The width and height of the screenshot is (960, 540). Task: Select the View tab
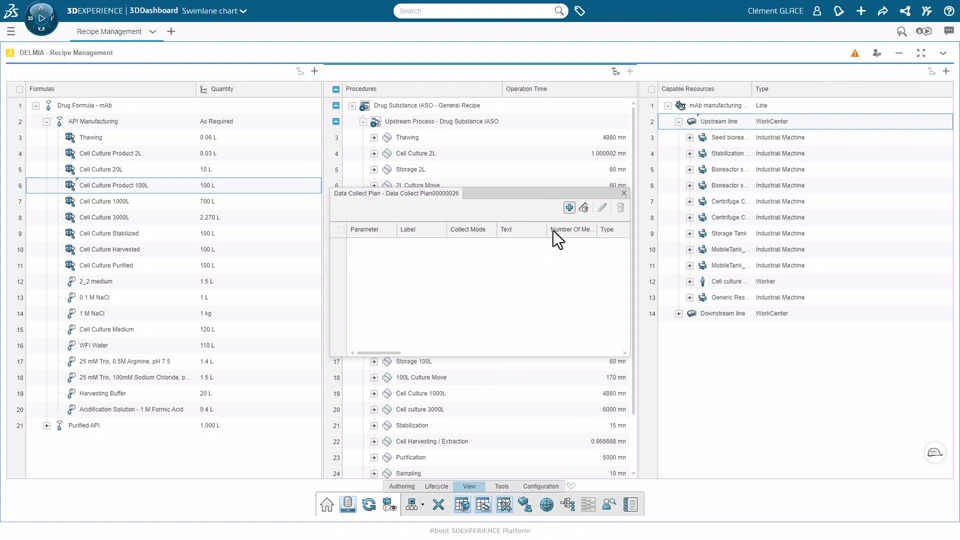469,486
